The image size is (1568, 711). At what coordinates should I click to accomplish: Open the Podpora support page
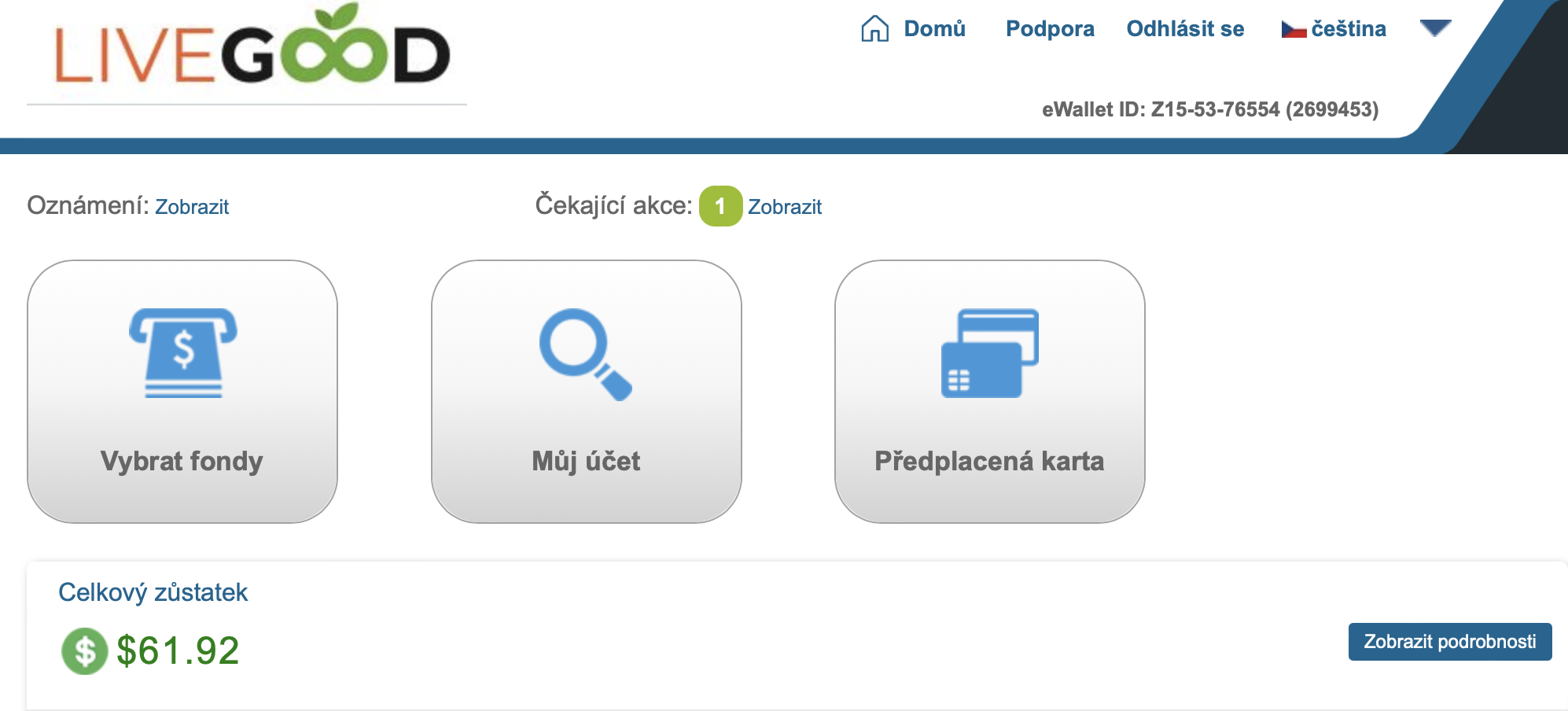pyautogui.click(x=1050, y=29)
